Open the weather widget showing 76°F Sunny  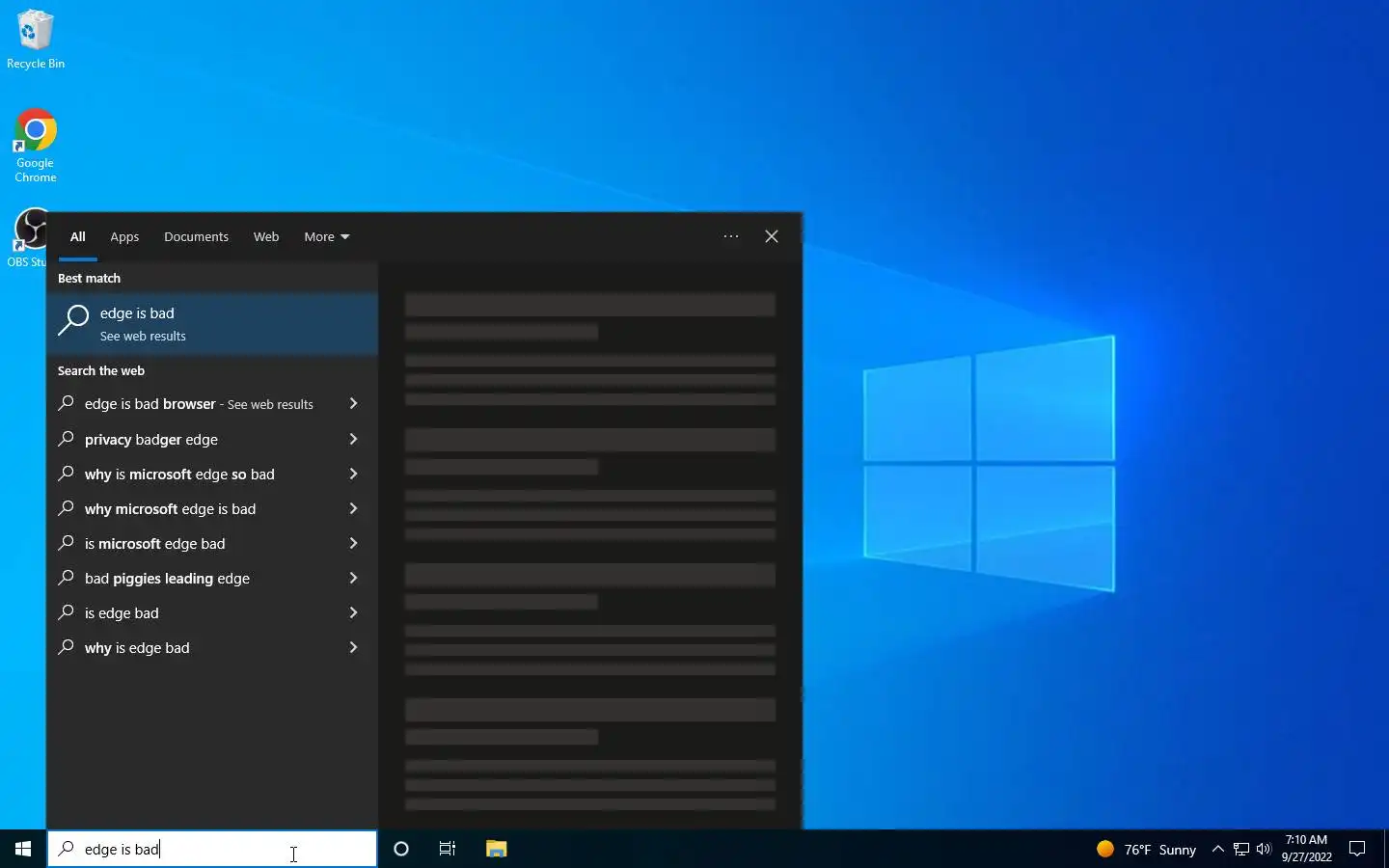tap(1146, 849)
